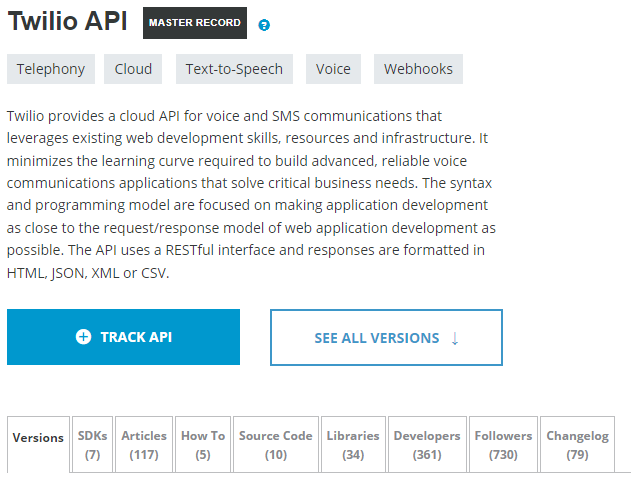Open the Text-to-Speech tag
The image size is (631, 487).
point(234,69)
